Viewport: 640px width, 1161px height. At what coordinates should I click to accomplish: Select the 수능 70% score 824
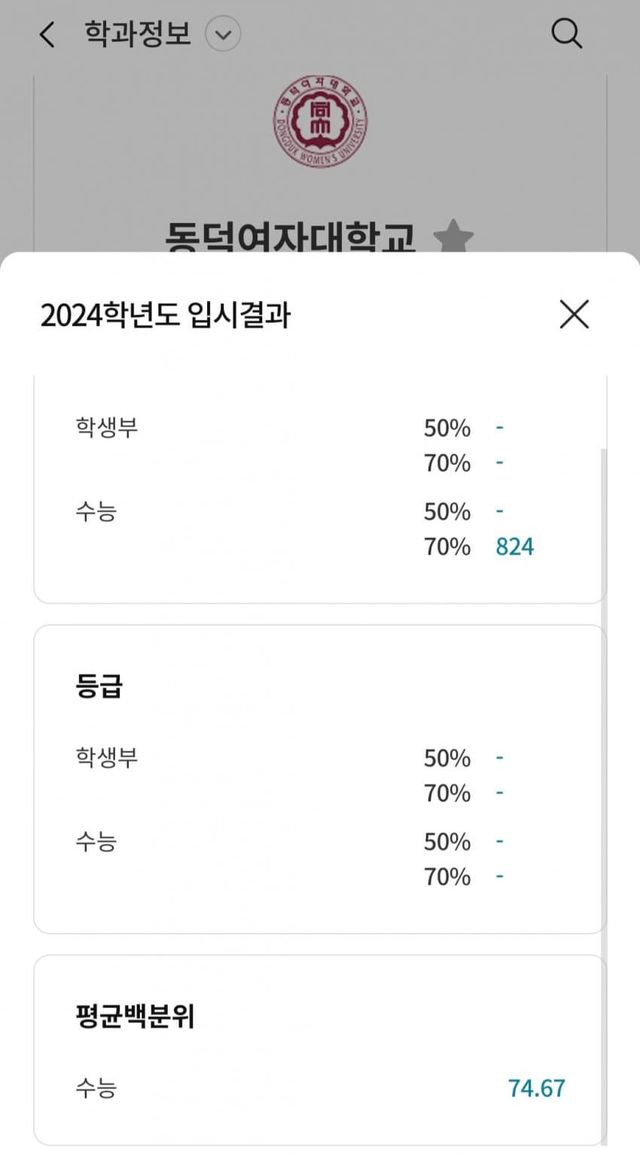[515, 547]
